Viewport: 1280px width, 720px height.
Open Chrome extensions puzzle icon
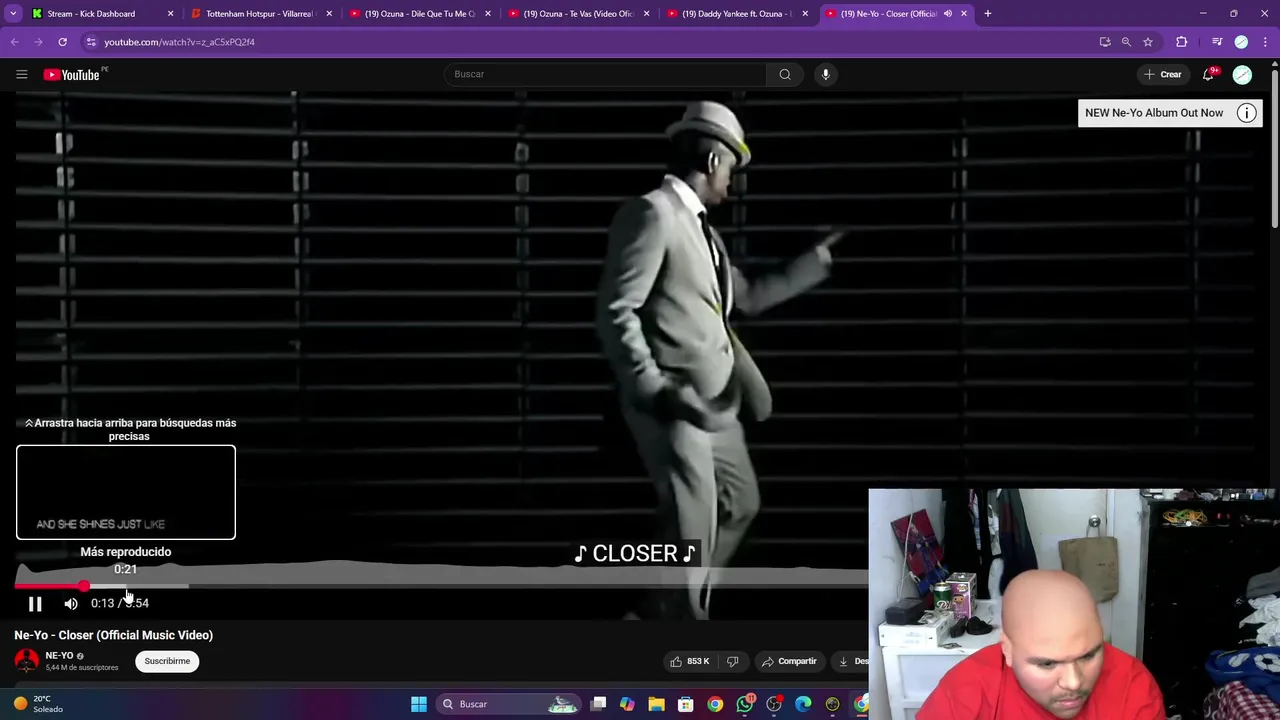(1182, 42)
